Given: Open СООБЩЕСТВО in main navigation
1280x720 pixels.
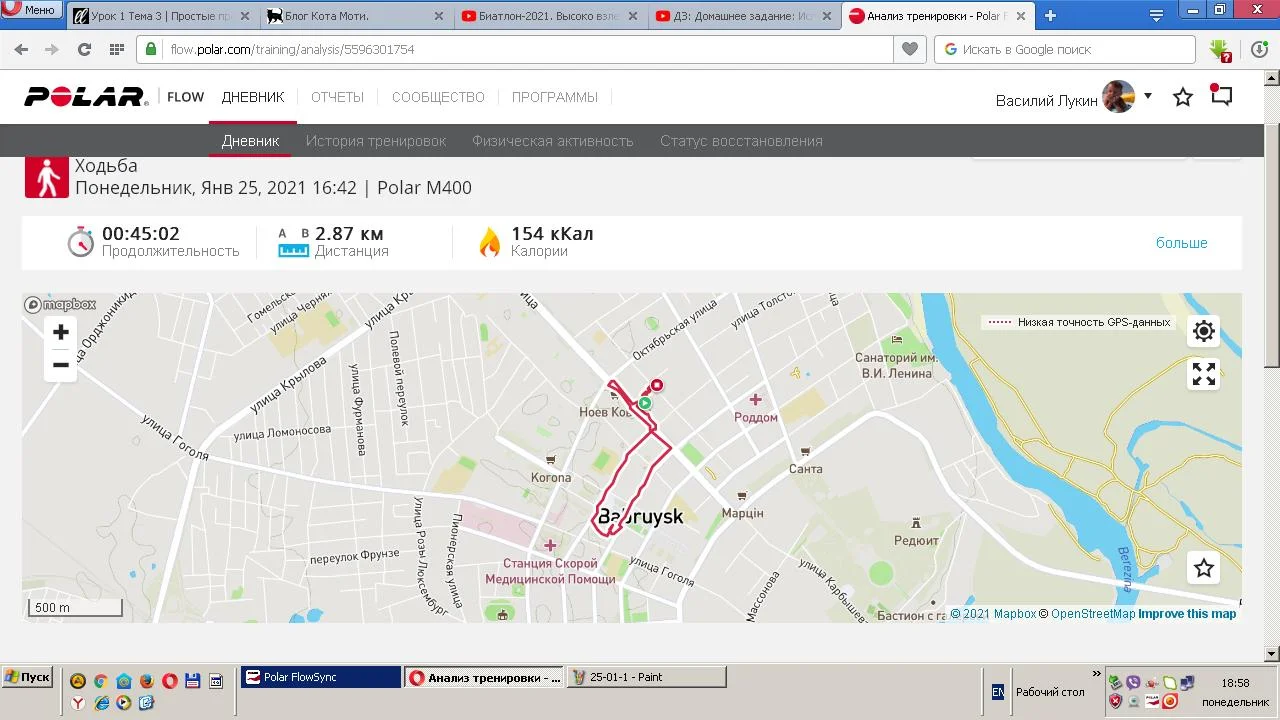Looking at the screenshot, I should tap(438, 97).
